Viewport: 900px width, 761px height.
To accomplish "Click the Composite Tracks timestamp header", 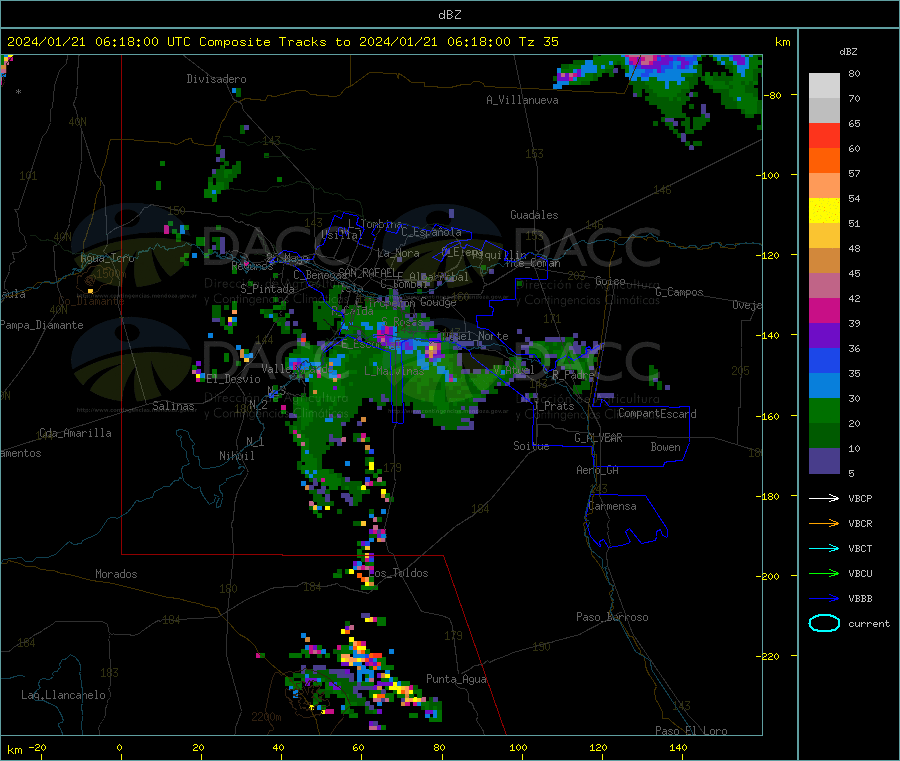I will [x=282, y=42].
